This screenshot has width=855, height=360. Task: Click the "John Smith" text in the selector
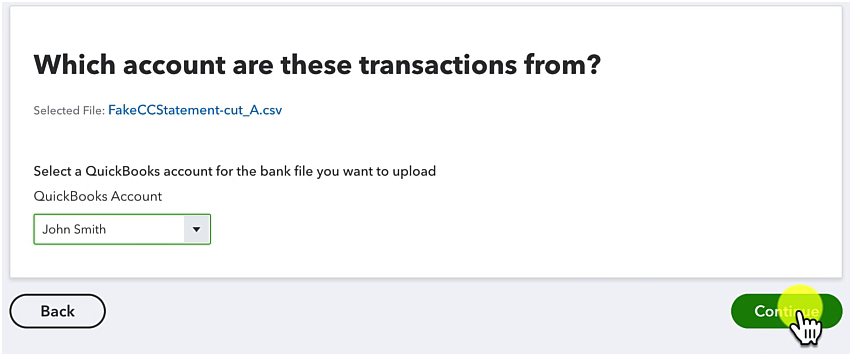tap(74, 230)
